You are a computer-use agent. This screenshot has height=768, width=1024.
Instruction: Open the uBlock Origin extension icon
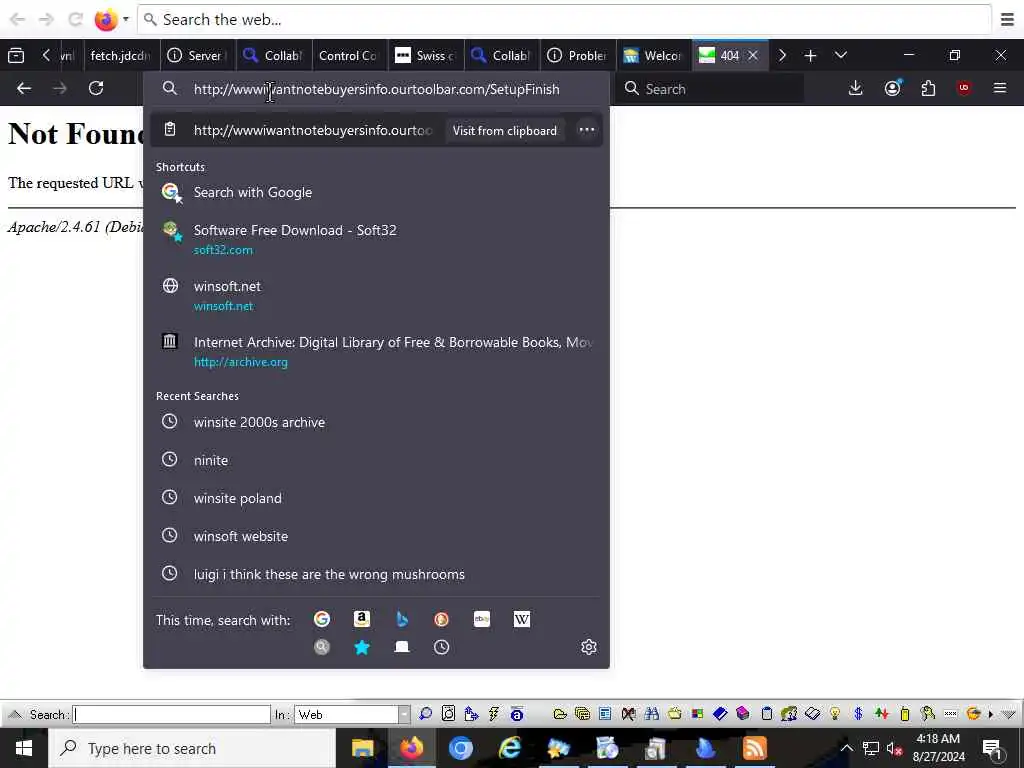pos(964,88)
